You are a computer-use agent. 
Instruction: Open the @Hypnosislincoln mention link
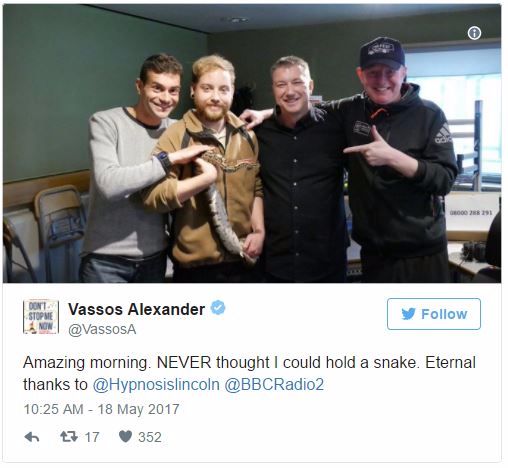[156, 384]
